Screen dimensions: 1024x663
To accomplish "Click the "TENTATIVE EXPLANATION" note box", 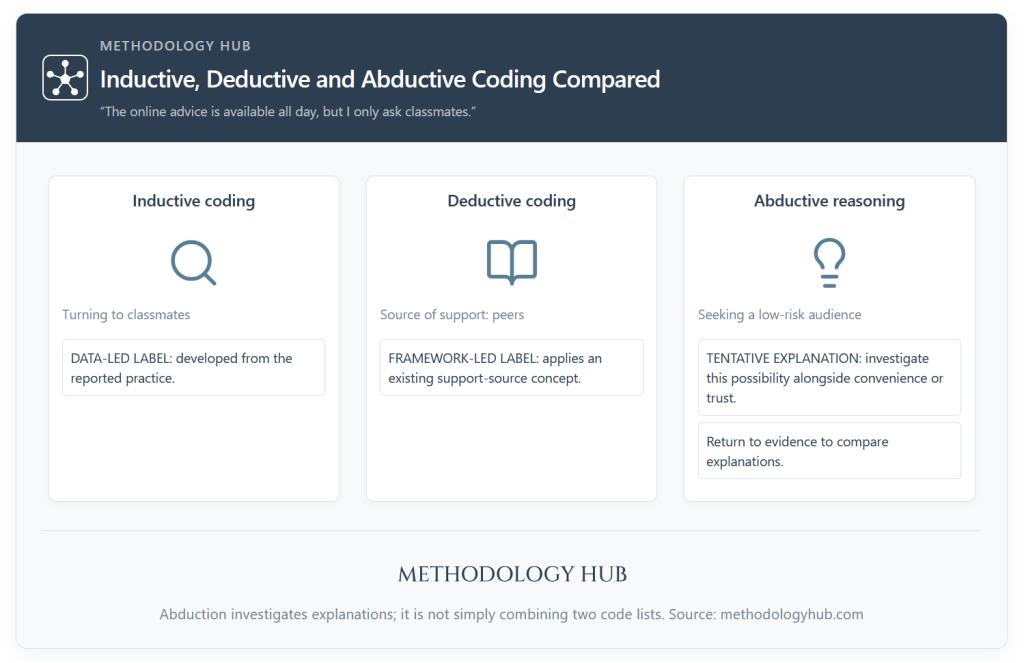I will pos(829,378).
